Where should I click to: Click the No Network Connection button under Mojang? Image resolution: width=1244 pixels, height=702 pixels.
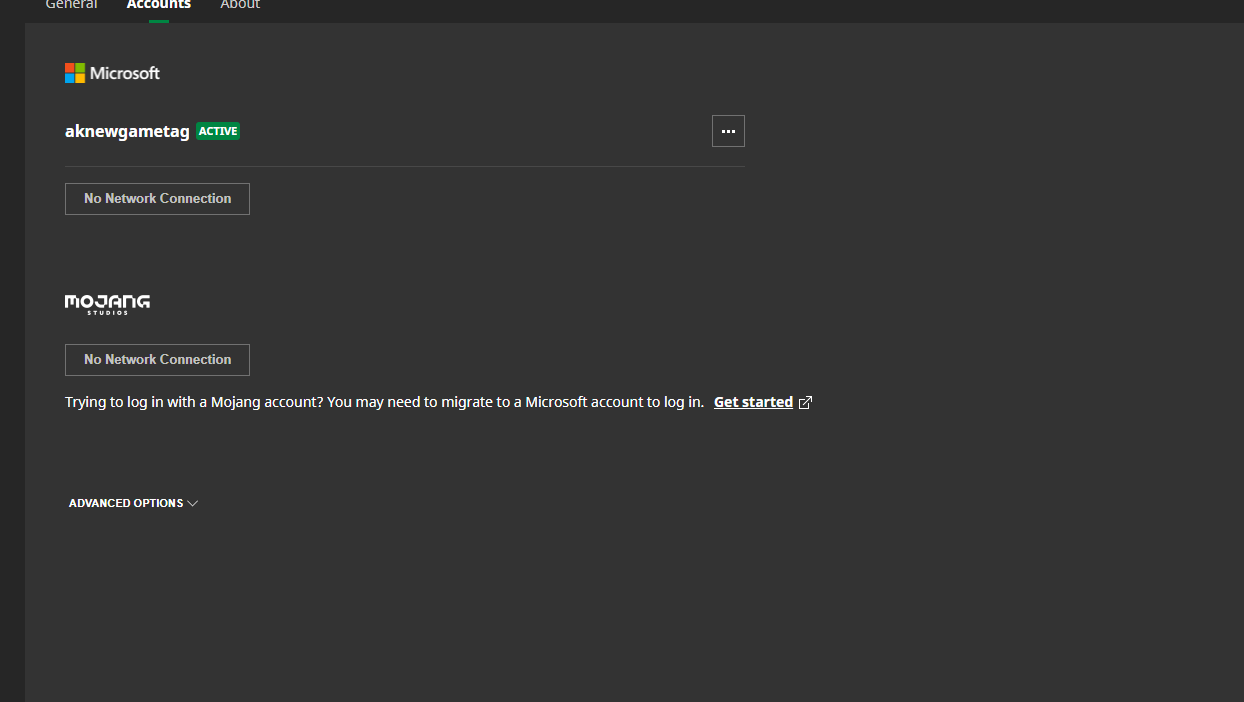157,360
